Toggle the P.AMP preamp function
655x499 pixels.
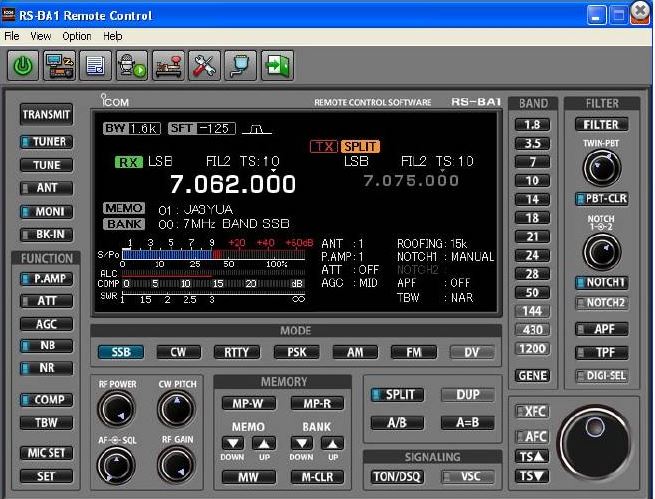click(46, 279)
